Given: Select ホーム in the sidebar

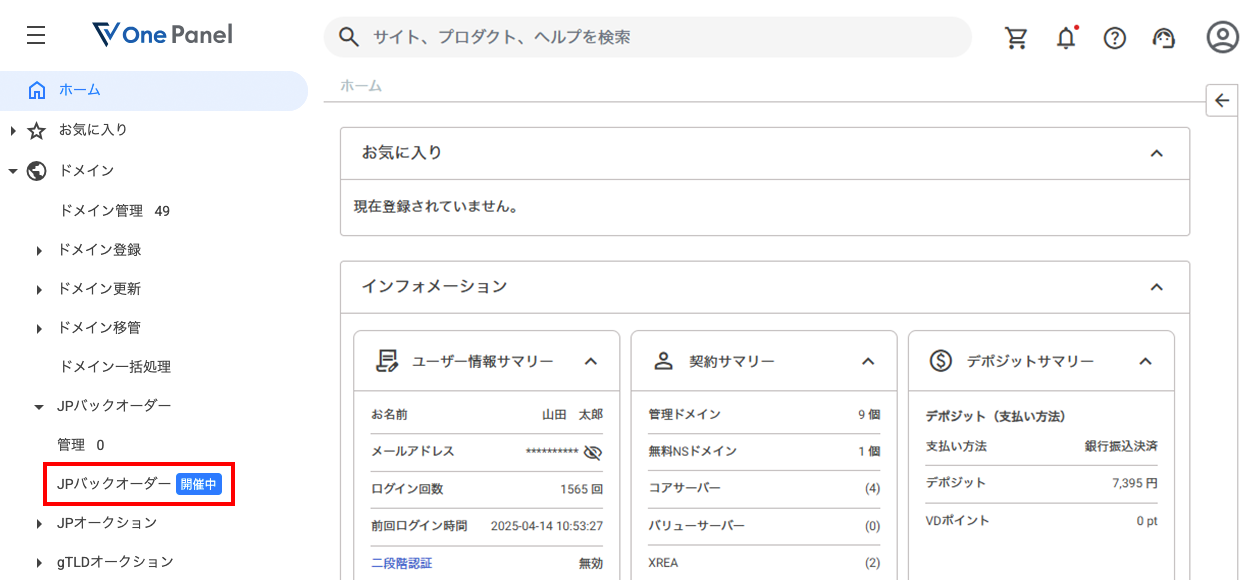Looking at the screenshot, I should point(80,90).
